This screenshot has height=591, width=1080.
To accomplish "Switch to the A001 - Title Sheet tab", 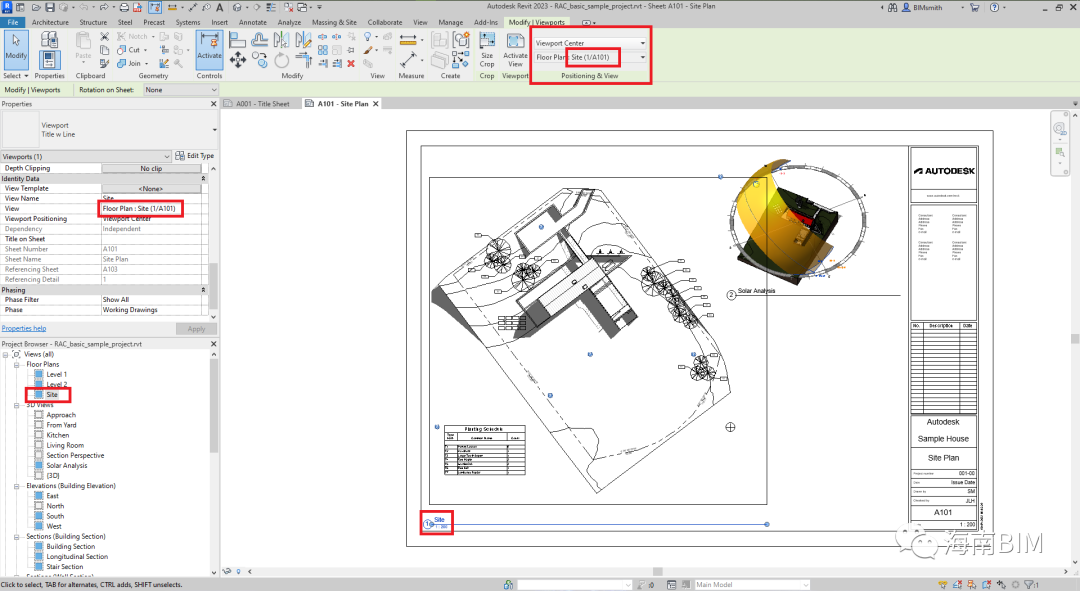I will (262, 104).
